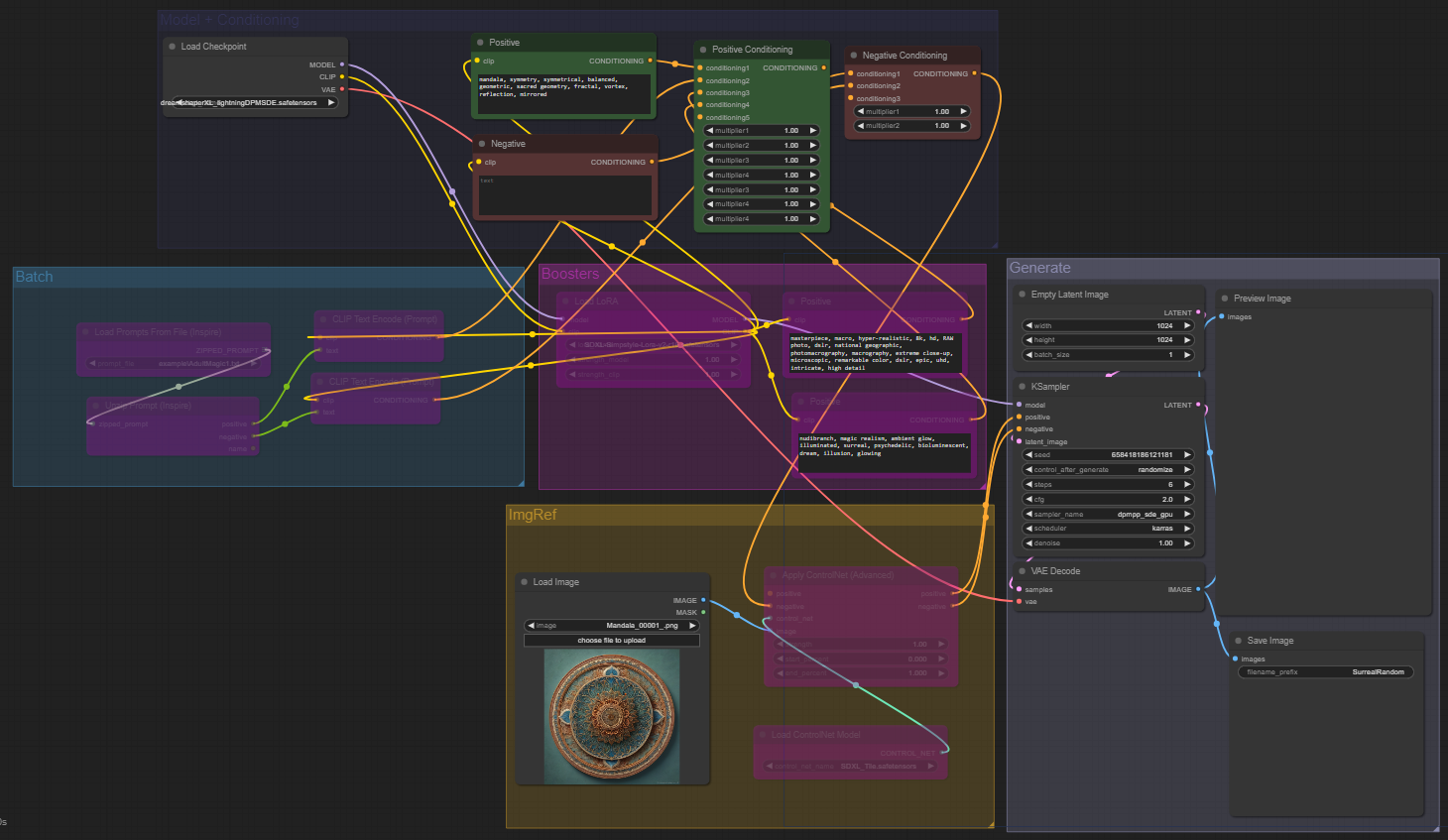Click the MODEL output socket on Load Checkpoint

342,64
